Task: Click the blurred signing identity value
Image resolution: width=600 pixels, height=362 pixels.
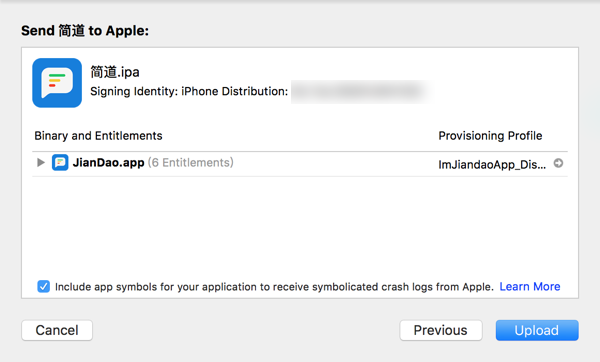Action: (x=362, y=92)
